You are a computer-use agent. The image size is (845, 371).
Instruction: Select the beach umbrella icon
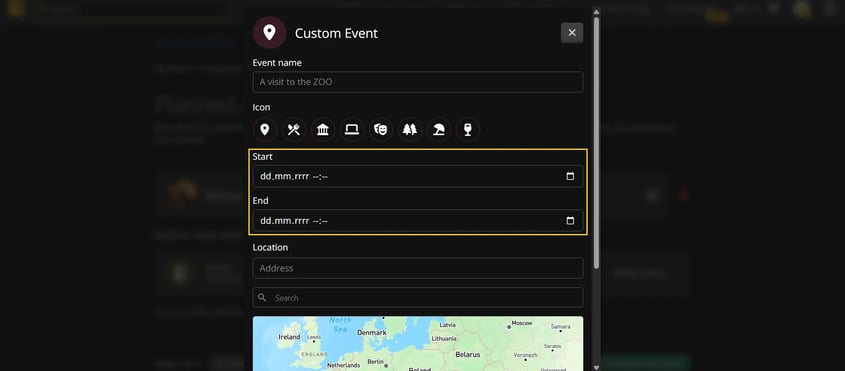tap(439, 130)
